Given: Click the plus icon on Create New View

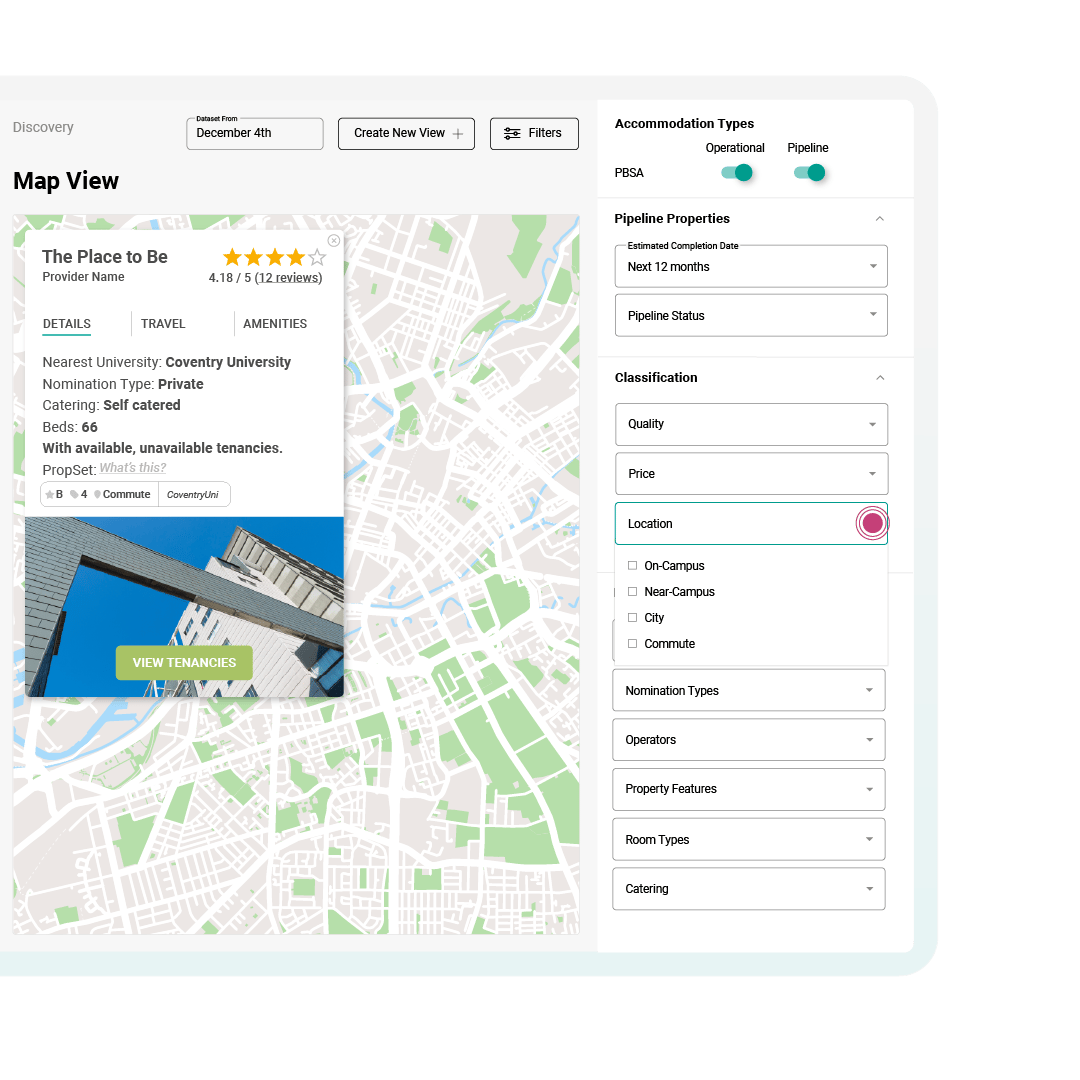Looking at the screenshot, I should coord(459,133).
